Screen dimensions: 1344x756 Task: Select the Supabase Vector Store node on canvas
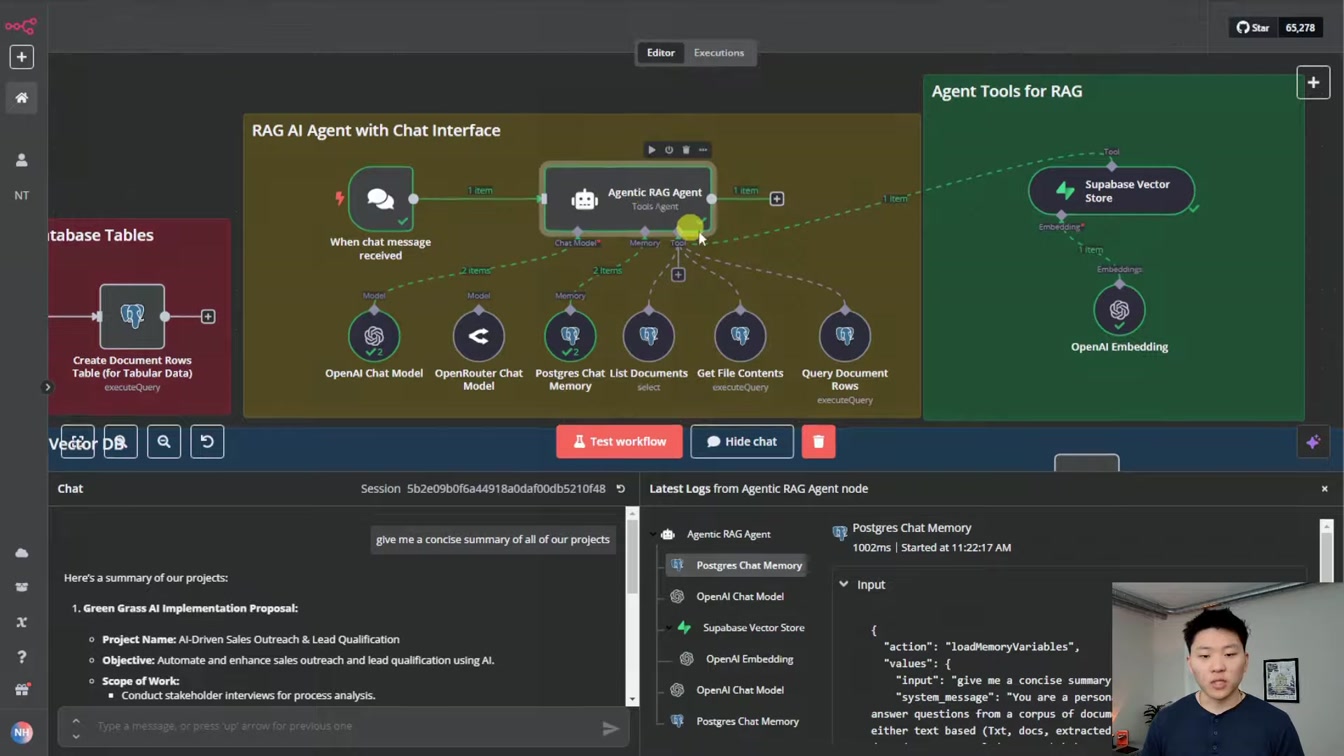[x=1112, y=191]
